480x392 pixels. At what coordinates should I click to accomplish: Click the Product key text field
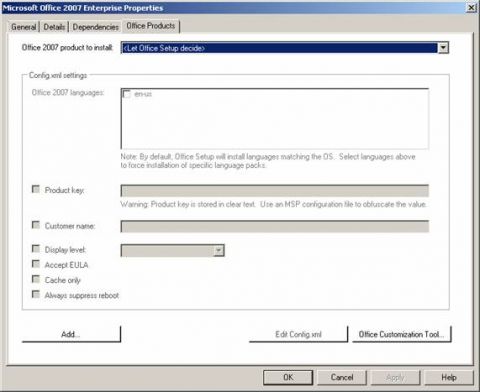275,191
